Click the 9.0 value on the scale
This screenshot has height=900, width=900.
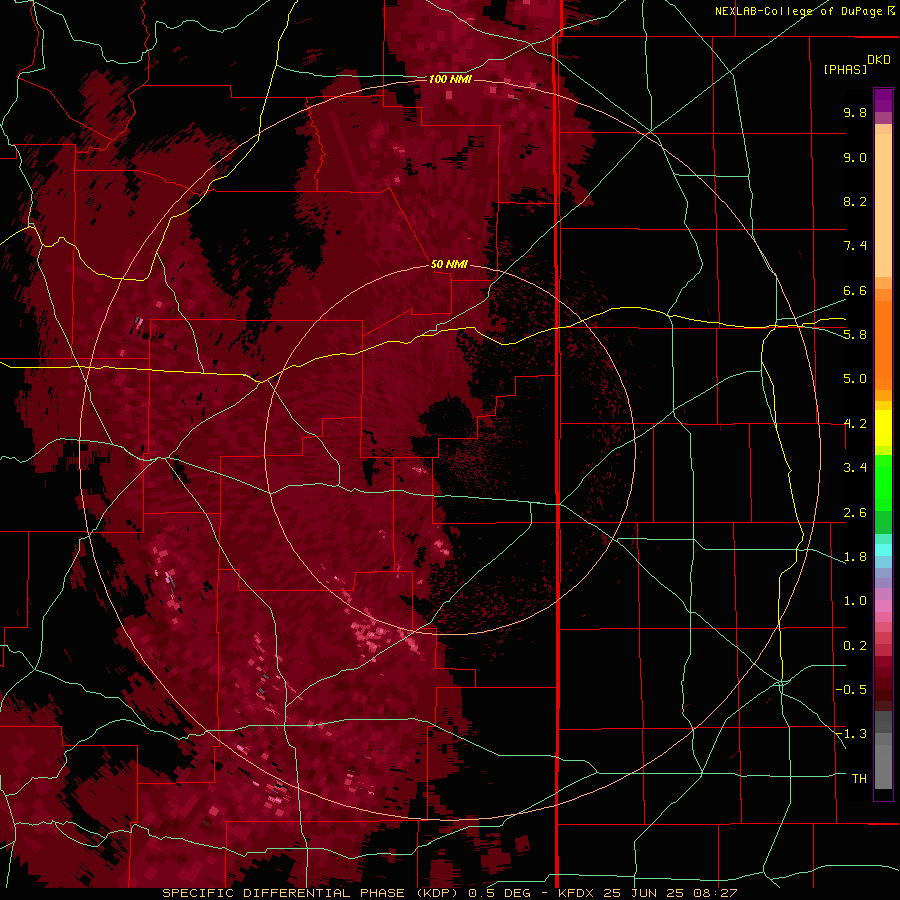(855, 157)
